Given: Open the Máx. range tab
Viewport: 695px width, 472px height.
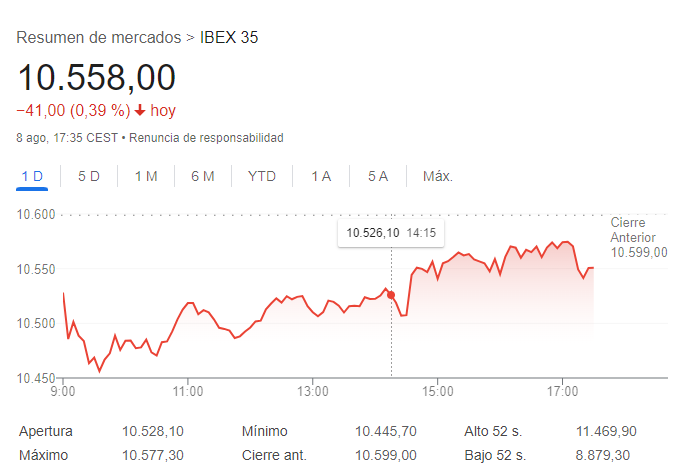Looking at the screenshot, I should pos(438,177).
